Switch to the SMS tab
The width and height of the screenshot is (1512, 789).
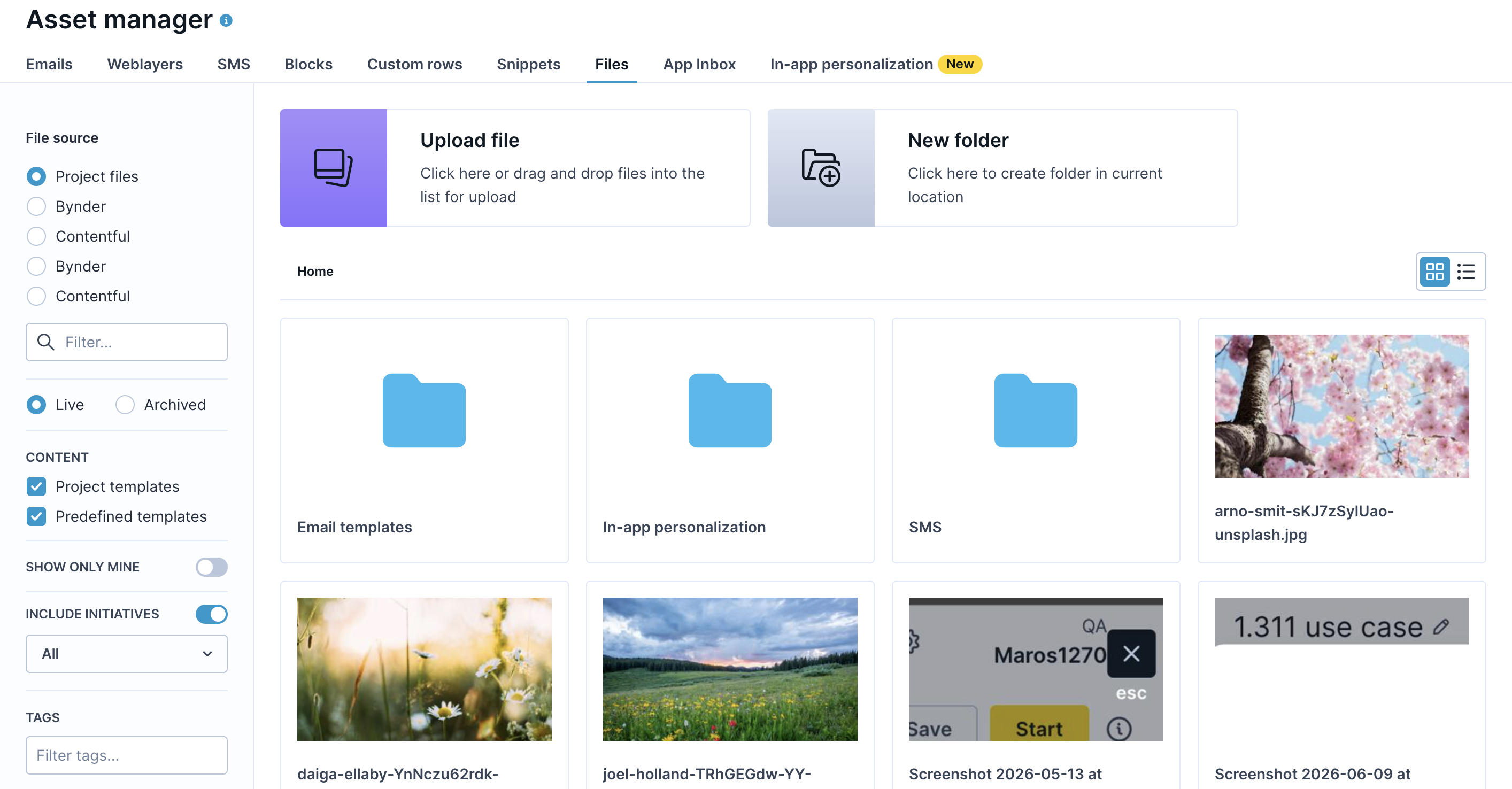(x=234, y=64)
